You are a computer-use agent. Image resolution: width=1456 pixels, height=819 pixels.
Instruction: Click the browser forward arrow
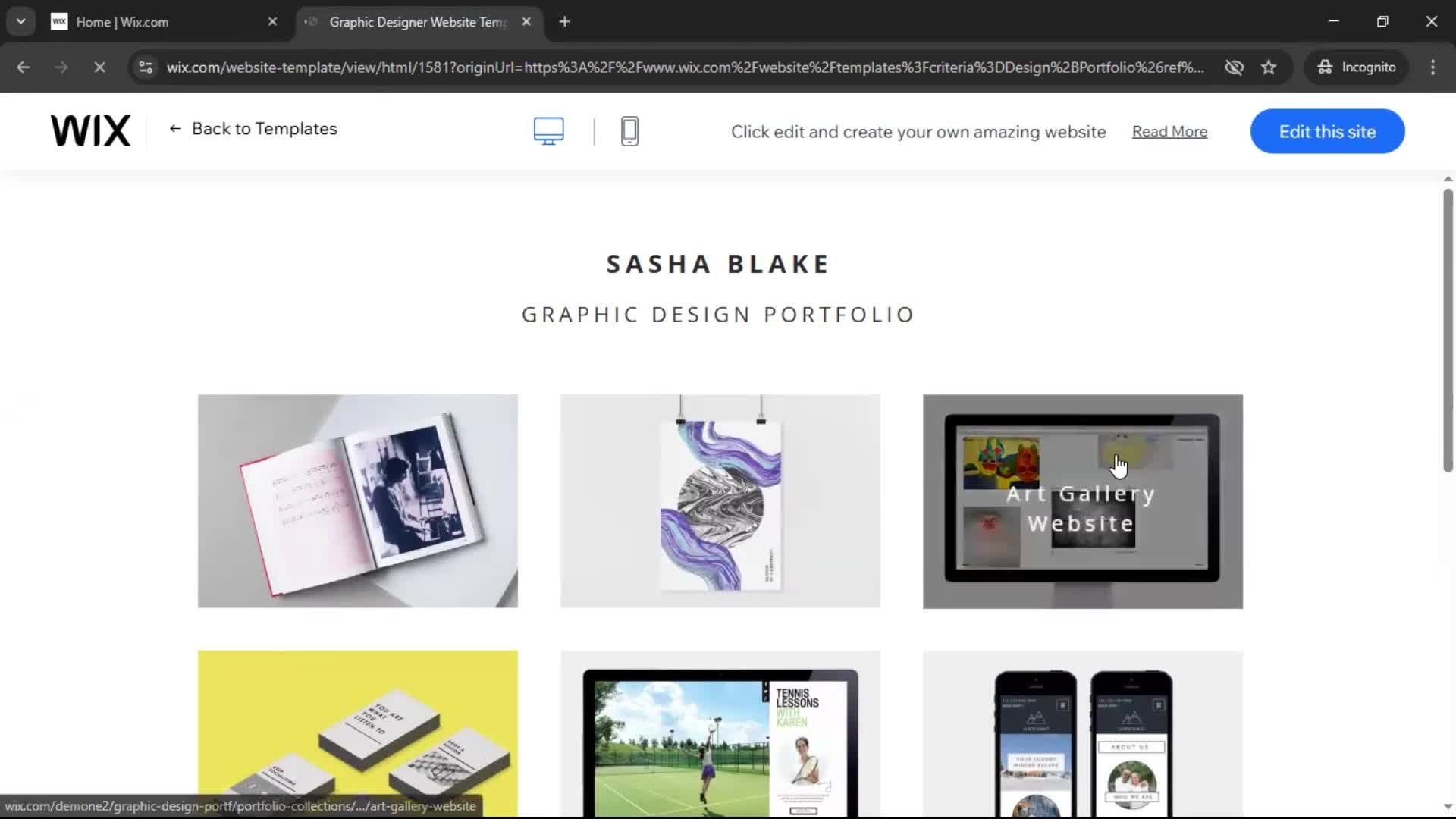61,67
